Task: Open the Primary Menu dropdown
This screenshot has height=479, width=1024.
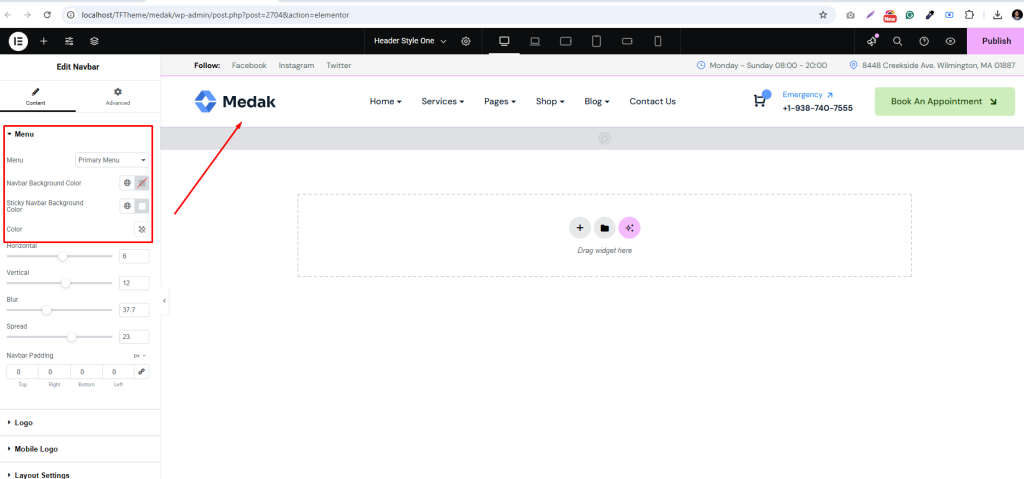Action: 112,160
